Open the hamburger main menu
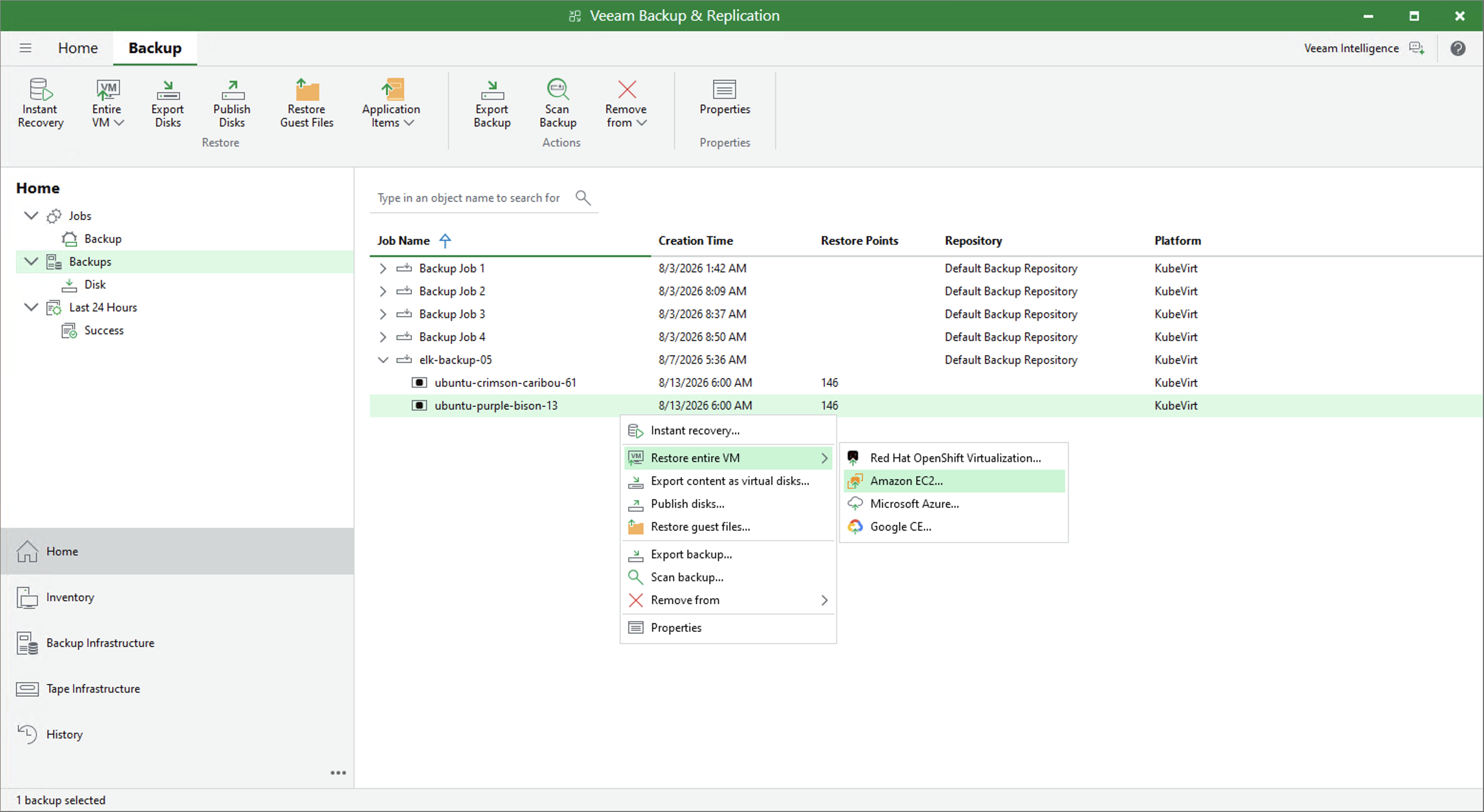Viewport: 1484px width, 812px height. pos(25,48)
